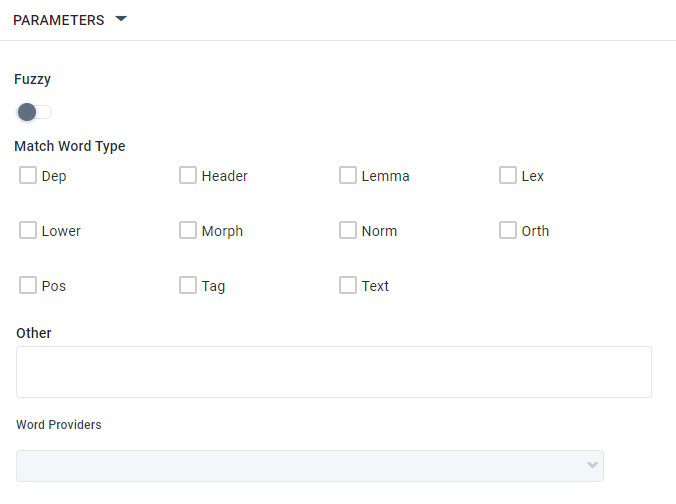This screenshot has height=504, width=676.
Task: Select the Tag checkbox
Action: point(188,286)
